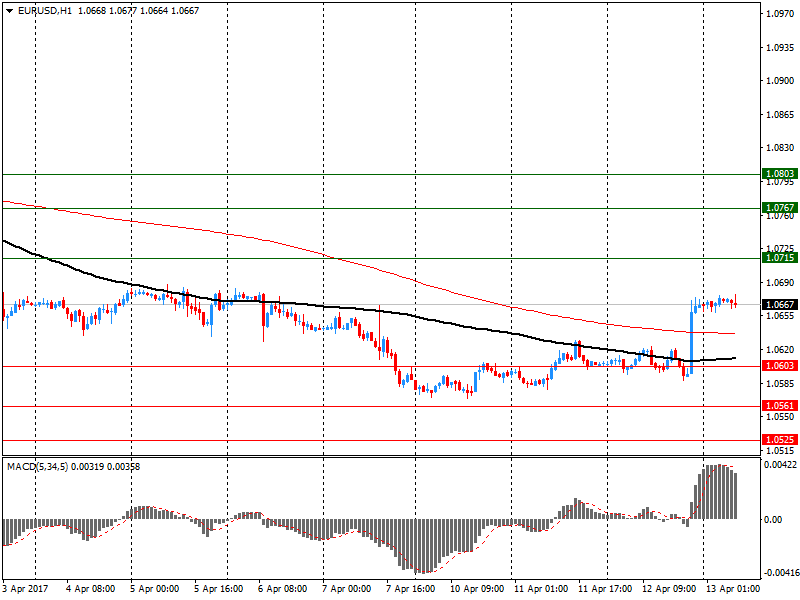The image size is (800, 600).
Task: Select the 1.0620 price scale value
Action: [780, 349]
